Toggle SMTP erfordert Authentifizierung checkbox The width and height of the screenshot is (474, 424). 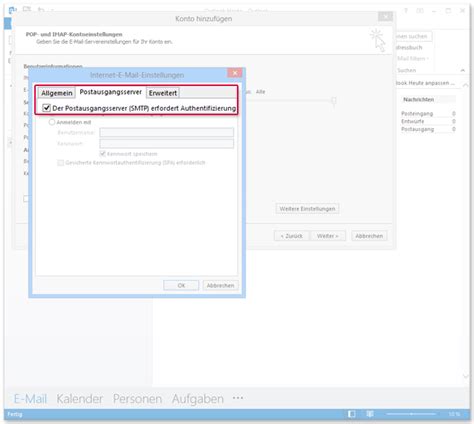click(46, 108)
